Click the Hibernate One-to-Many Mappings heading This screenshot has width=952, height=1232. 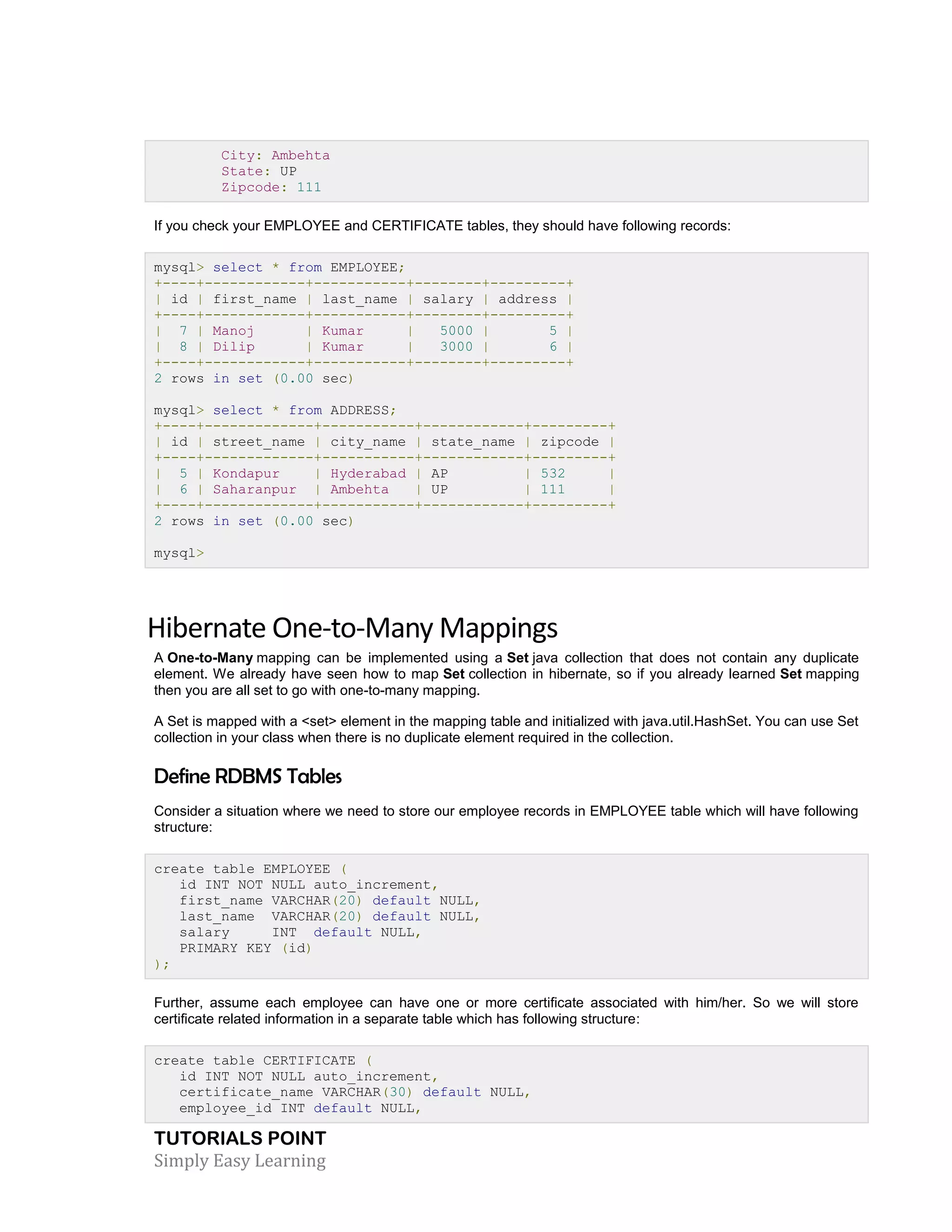(x=352, y=628)
